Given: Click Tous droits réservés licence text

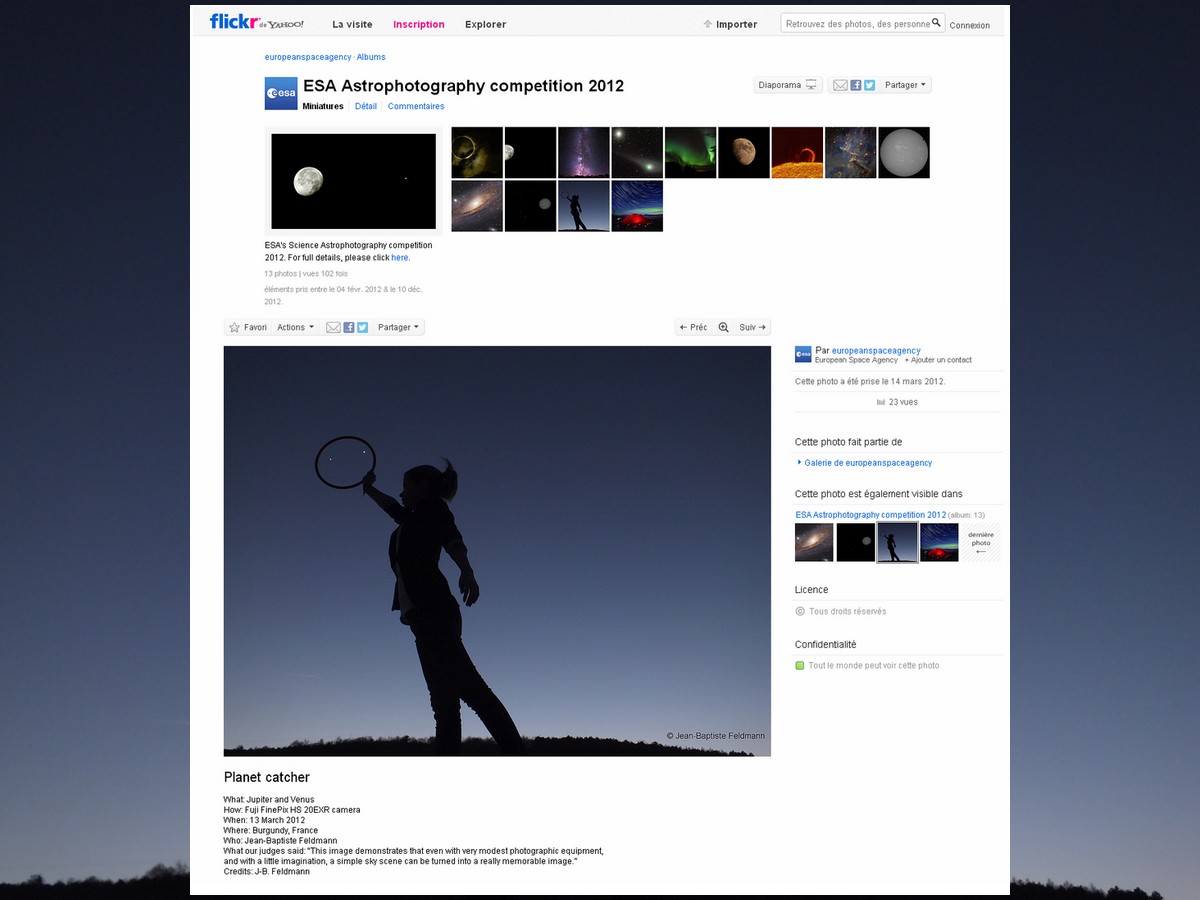Looking at the screenshot, I should [x=847, y=611].
